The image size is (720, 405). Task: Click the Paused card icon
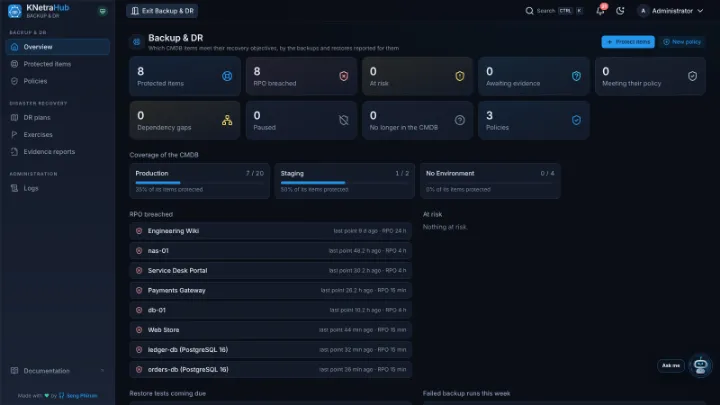[x=343, y=120]
